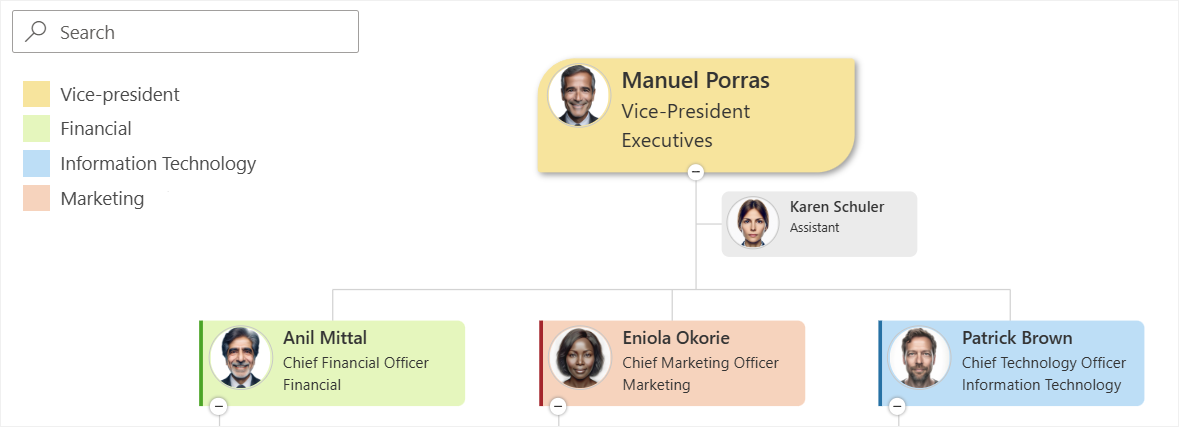Collapse Manuel Porras's subordinates
The image size is (1179, 427).
pyautogui.click(x=696, y=172)
